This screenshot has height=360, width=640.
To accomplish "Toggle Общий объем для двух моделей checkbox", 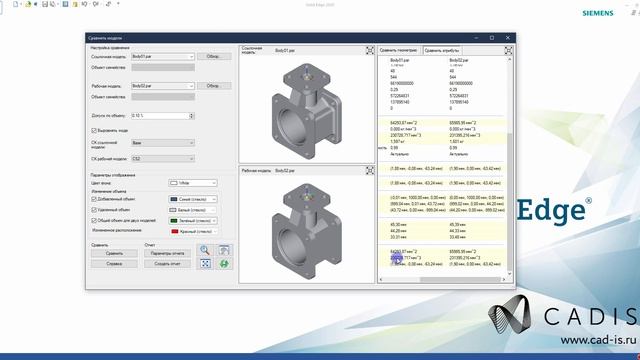I will pyautogui.click(x=94, y=220).
